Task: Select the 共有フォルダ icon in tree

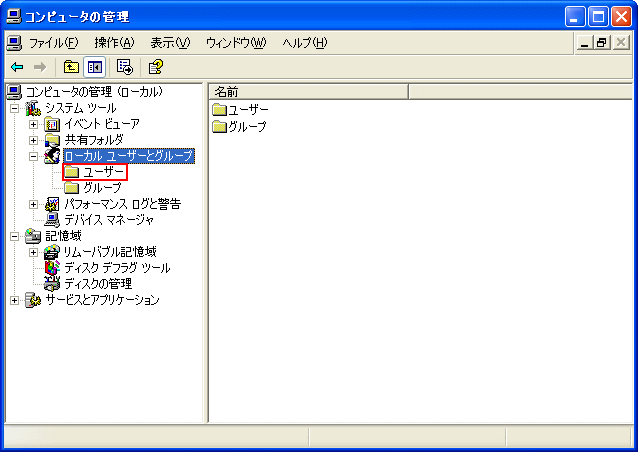Action: 52,140
